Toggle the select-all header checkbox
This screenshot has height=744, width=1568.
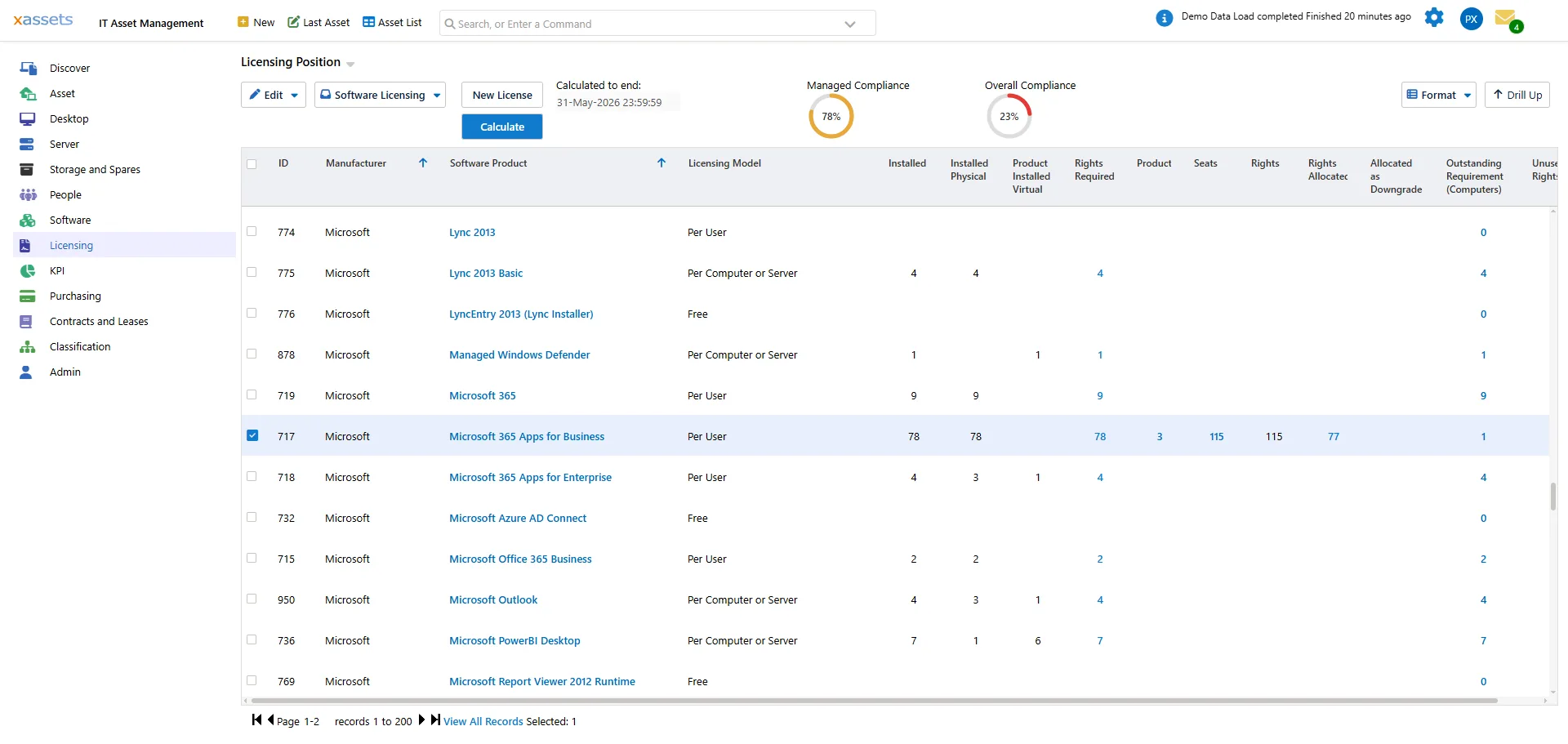coord(252,164)
